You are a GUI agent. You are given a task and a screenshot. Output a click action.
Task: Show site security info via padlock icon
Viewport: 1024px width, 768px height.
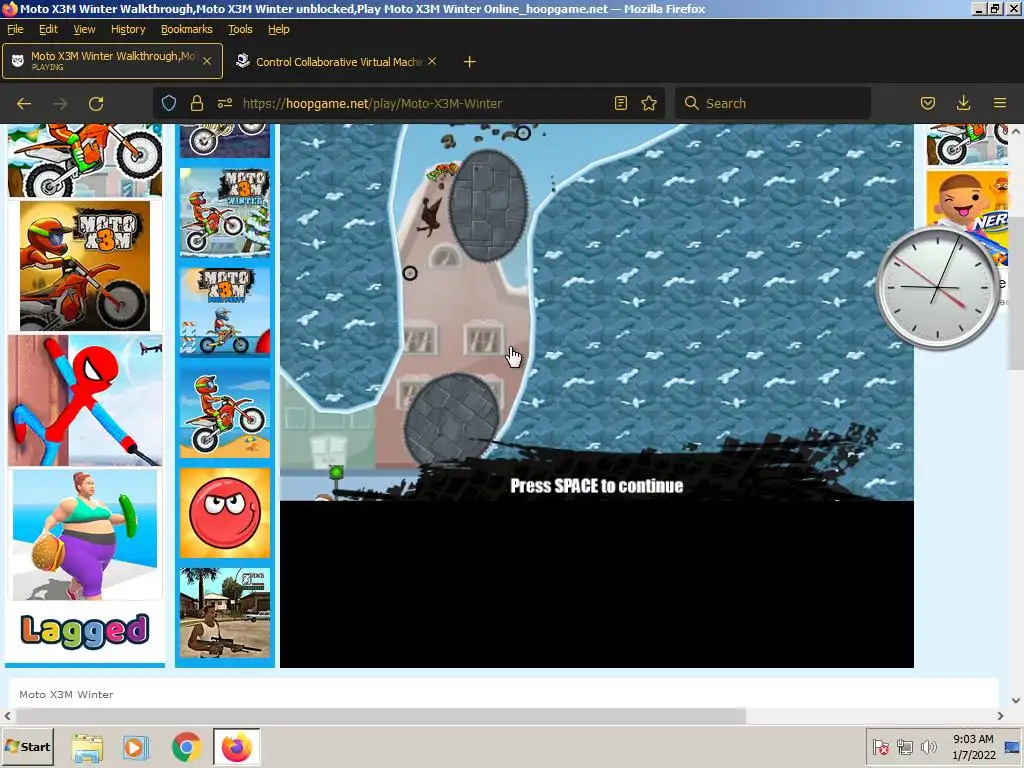197,103
